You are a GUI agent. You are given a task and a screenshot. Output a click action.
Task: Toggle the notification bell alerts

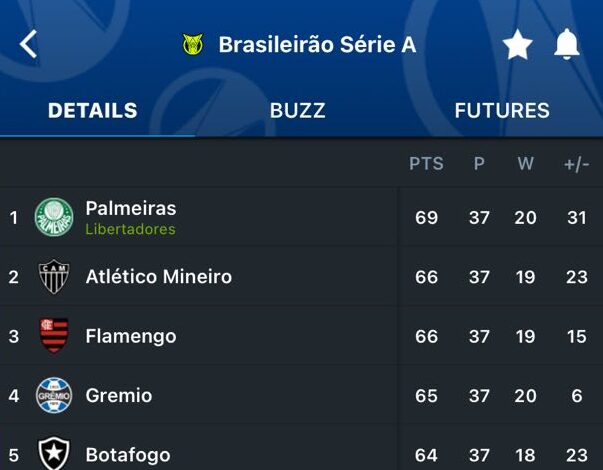pyautogui.click(x=567, y=45)
